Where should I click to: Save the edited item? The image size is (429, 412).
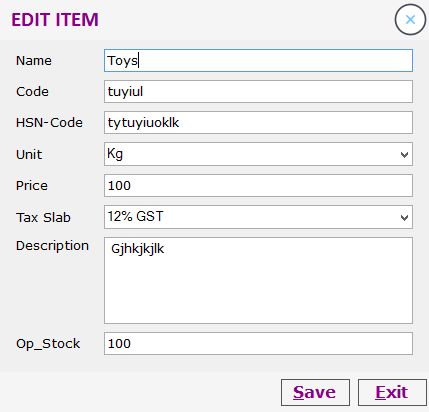315,392
